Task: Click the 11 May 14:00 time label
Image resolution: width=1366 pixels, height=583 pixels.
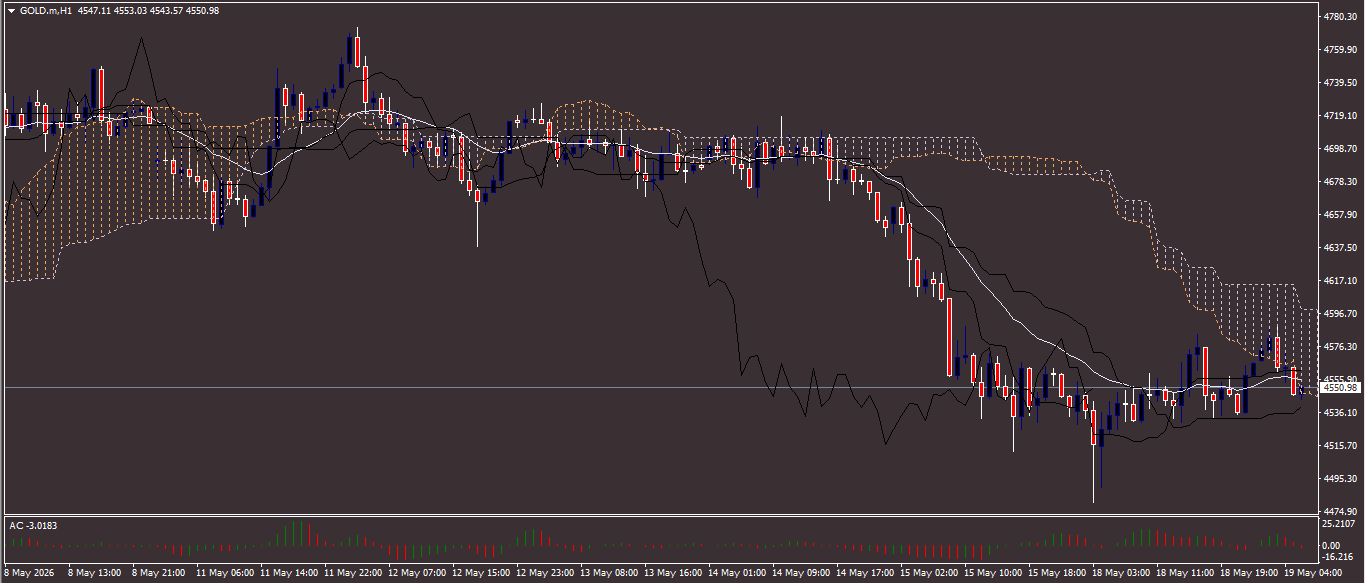Action: tap(289, 574)
